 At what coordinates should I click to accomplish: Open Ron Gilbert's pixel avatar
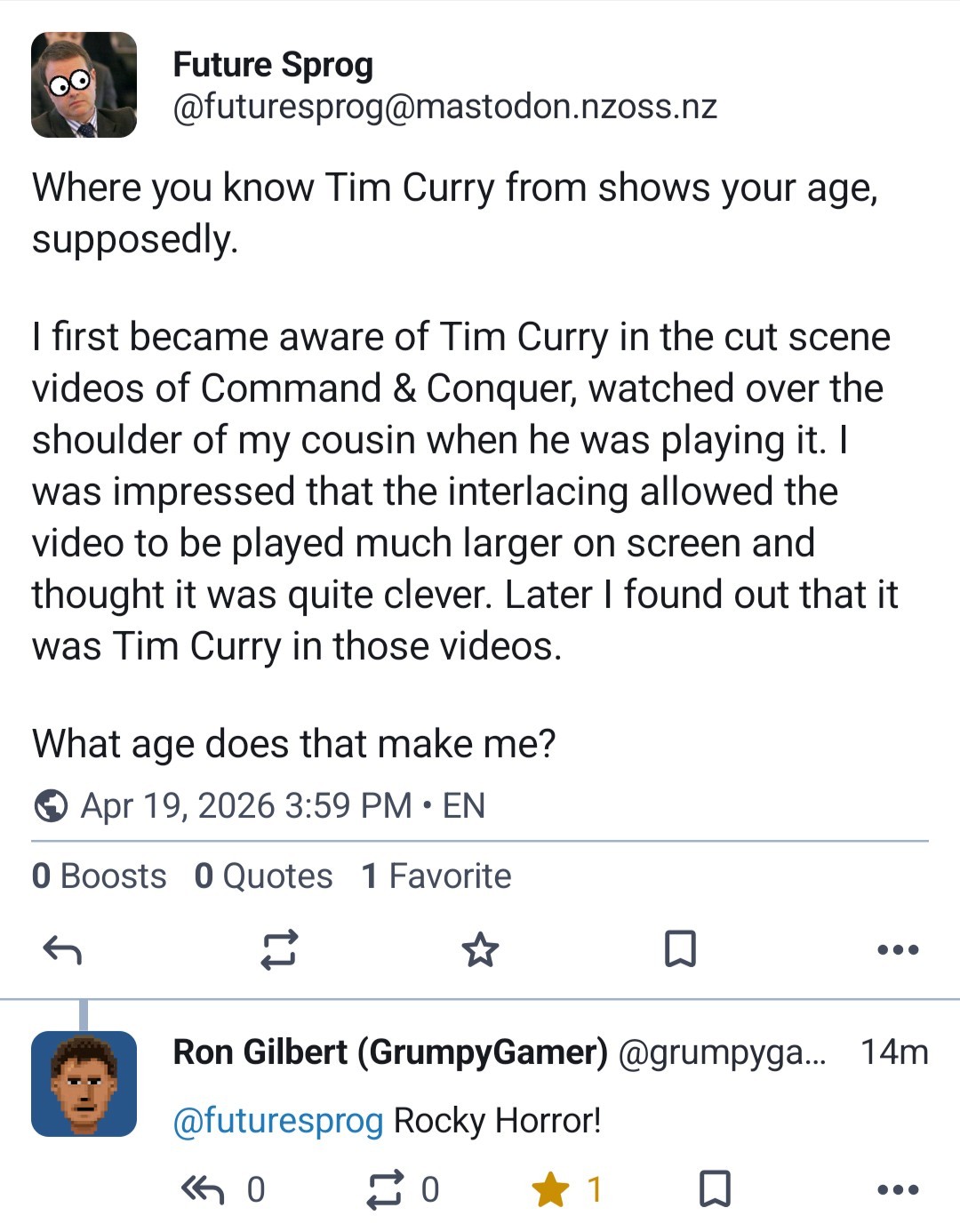pyautogui.click(x=84, y=1084)
